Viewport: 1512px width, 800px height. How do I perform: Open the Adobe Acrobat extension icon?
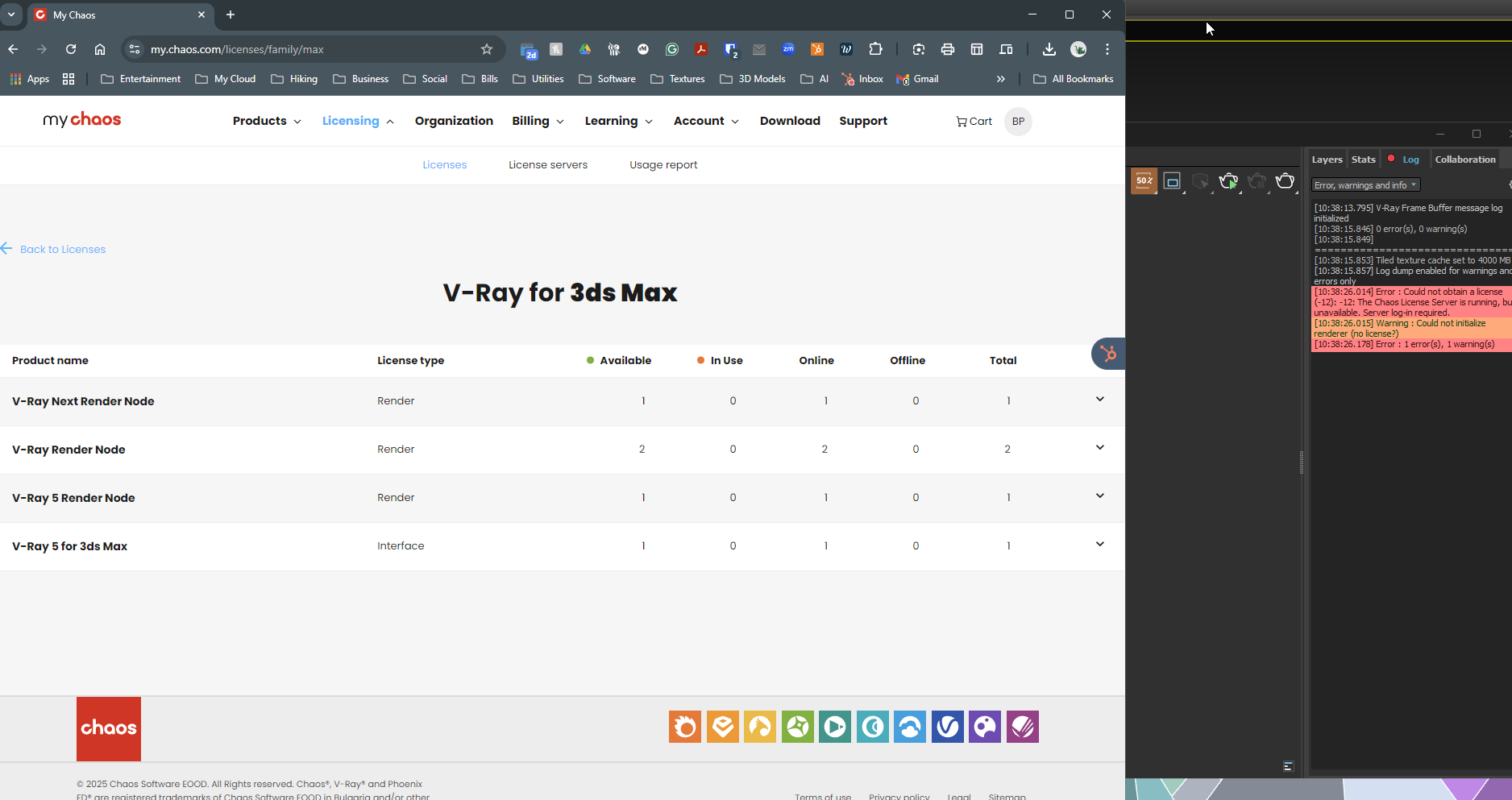tap(701, 49)
